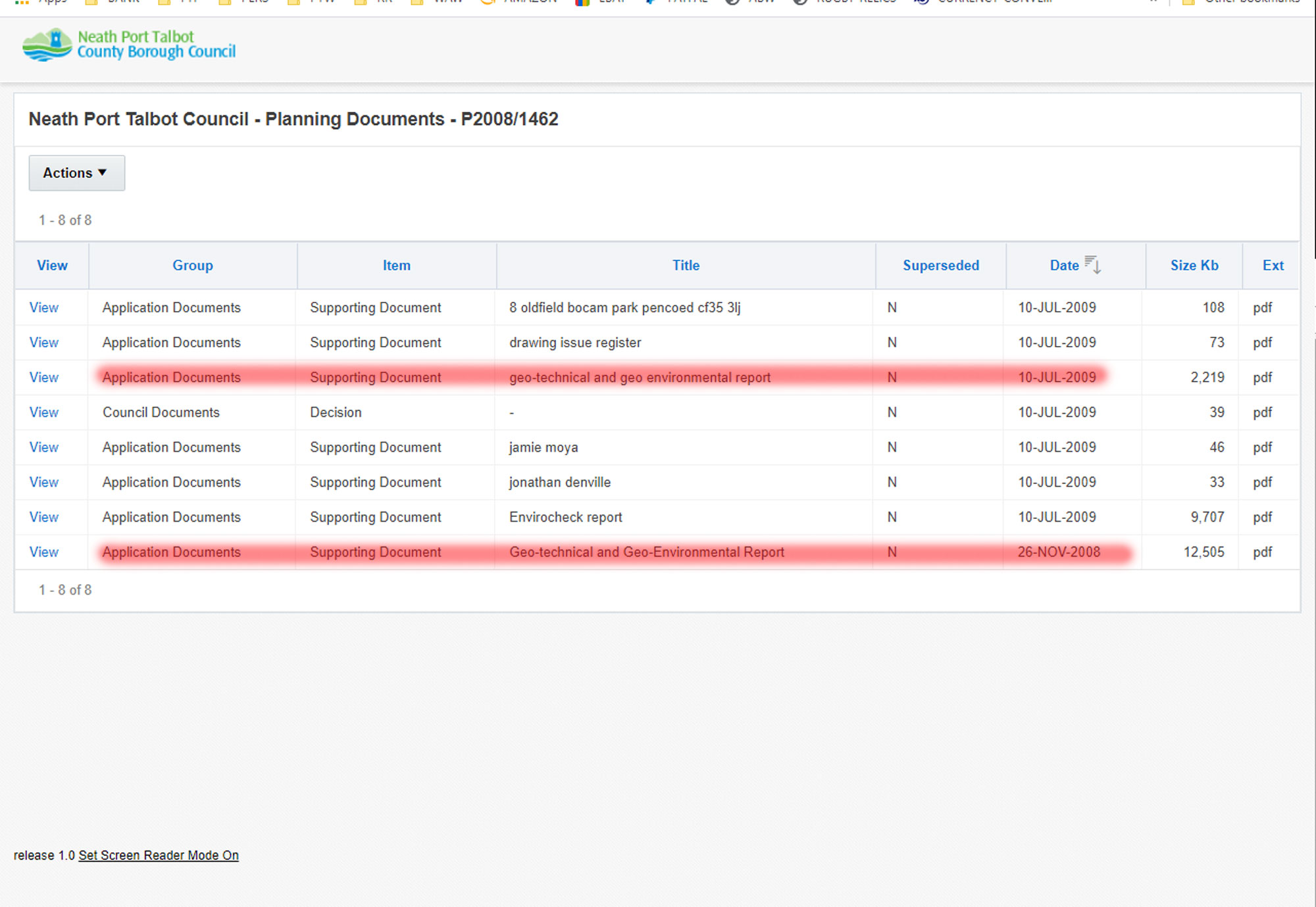
Task: Click the '26-NOV-2008' date cell
Action: (1059, 552)
